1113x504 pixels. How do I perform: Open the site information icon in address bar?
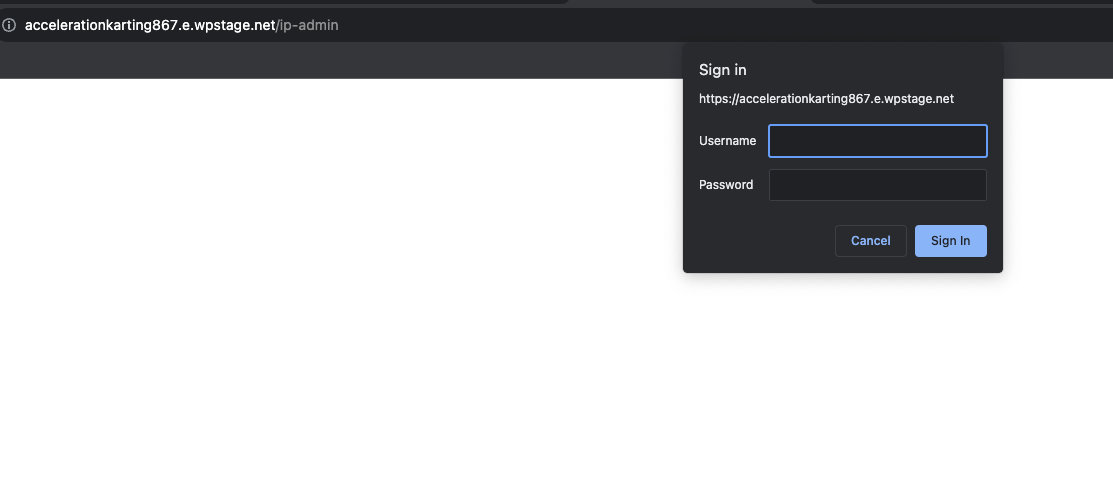click(x=9, y=25)
